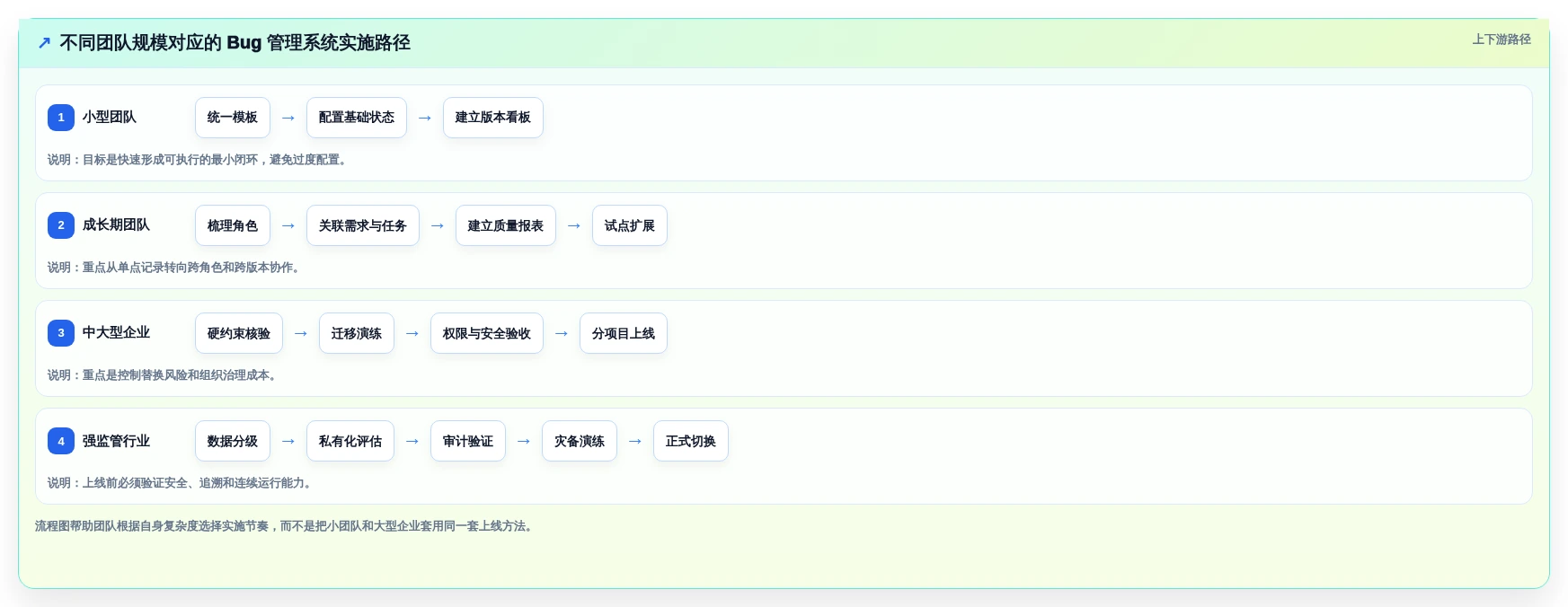Image resolution: width=1568 pixels, height=607 pixels.
Task: Click the note about 跨角色和跨版本协作
Action: [176, 268]
